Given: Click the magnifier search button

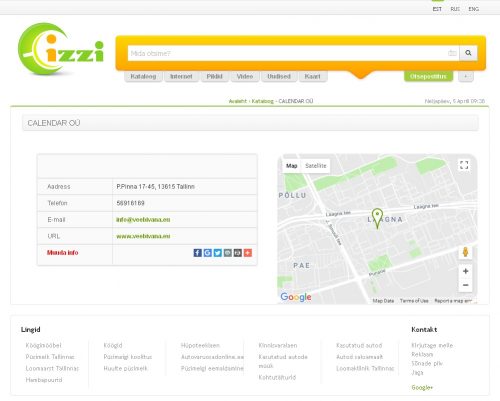Looking at the screenshot, I should (468, 53).
